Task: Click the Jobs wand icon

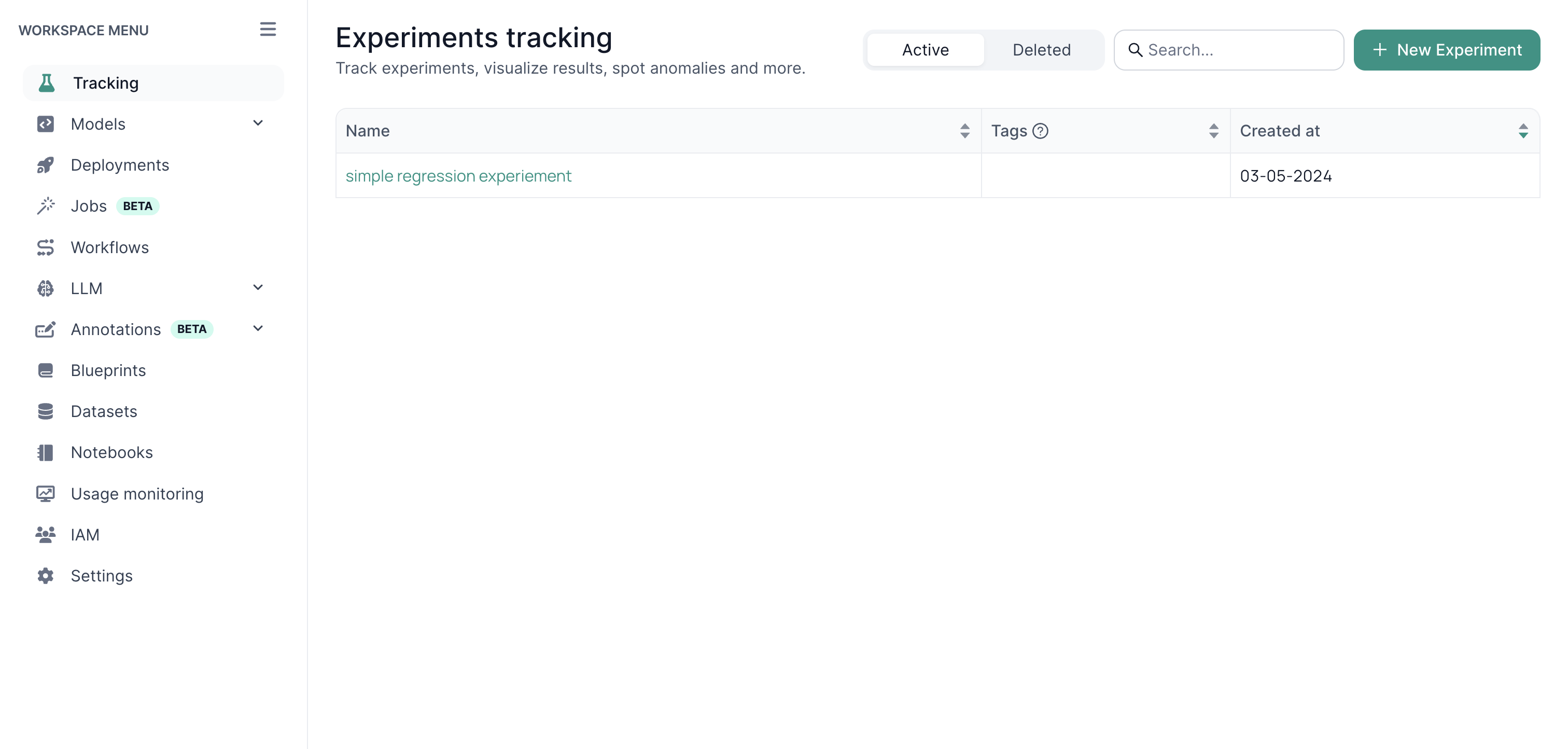Action: 46,206
